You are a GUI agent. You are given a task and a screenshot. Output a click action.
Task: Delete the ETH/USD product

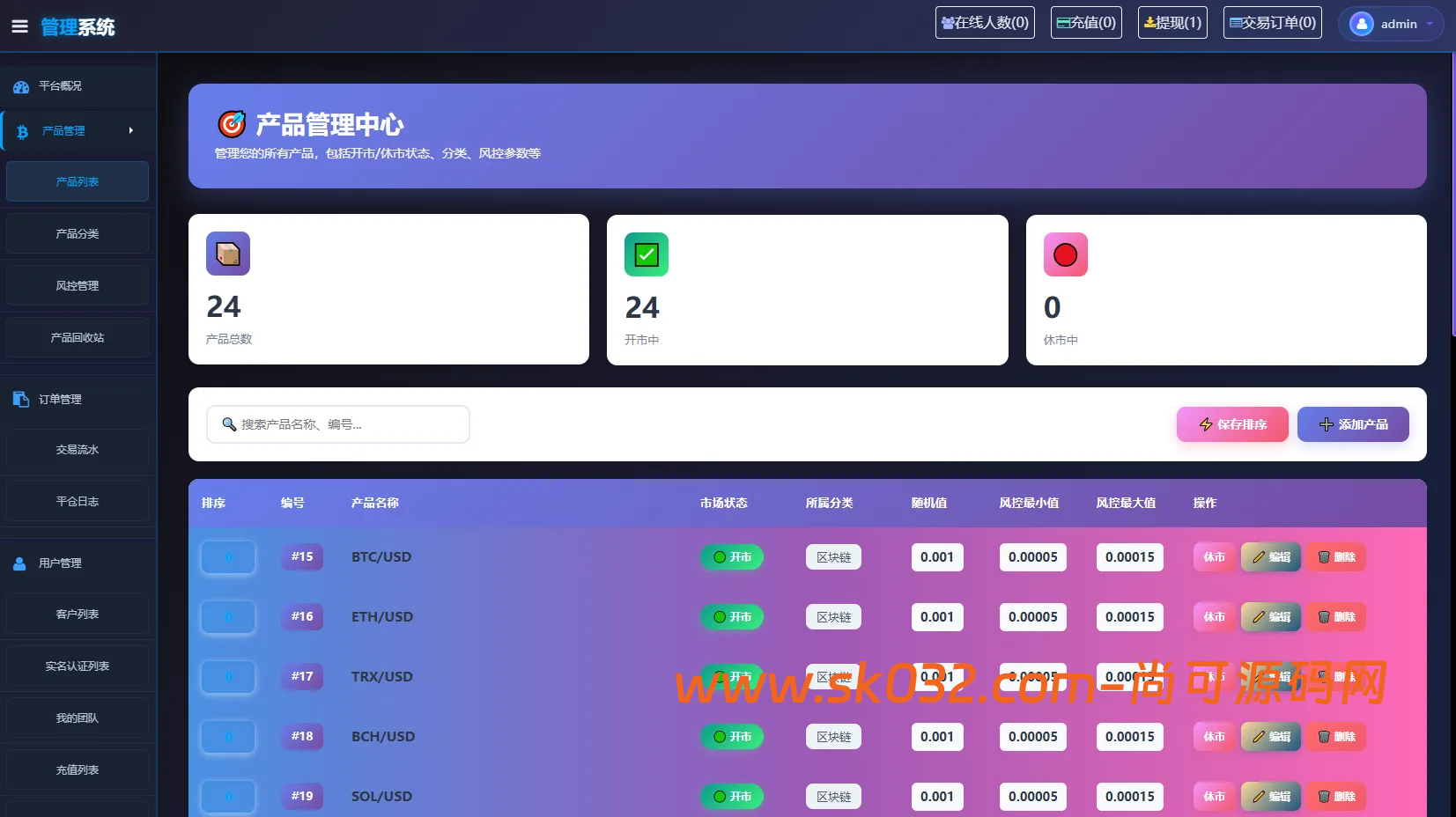point(1336,617)
